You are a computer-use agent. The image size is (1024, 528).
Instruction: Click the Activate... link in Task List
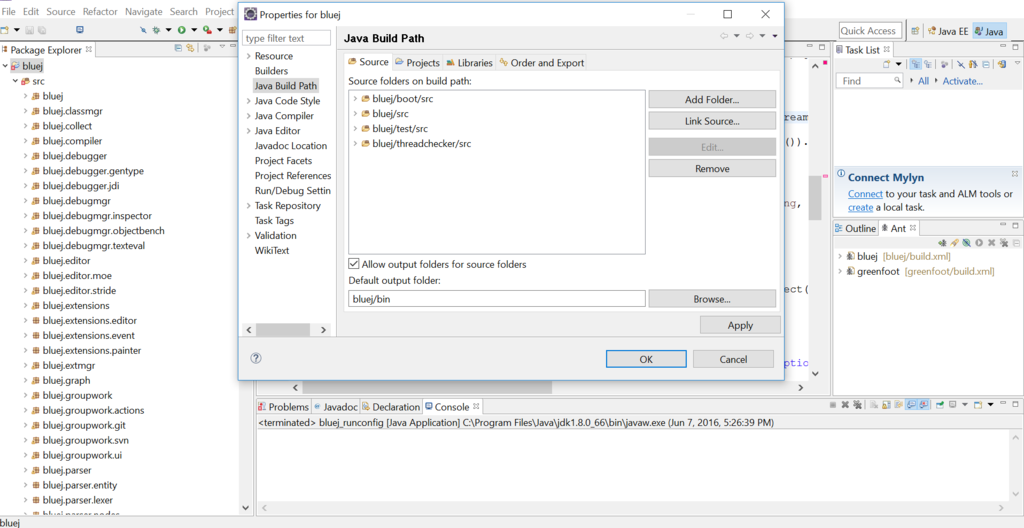pyautogui.click(x=962, y=81)
